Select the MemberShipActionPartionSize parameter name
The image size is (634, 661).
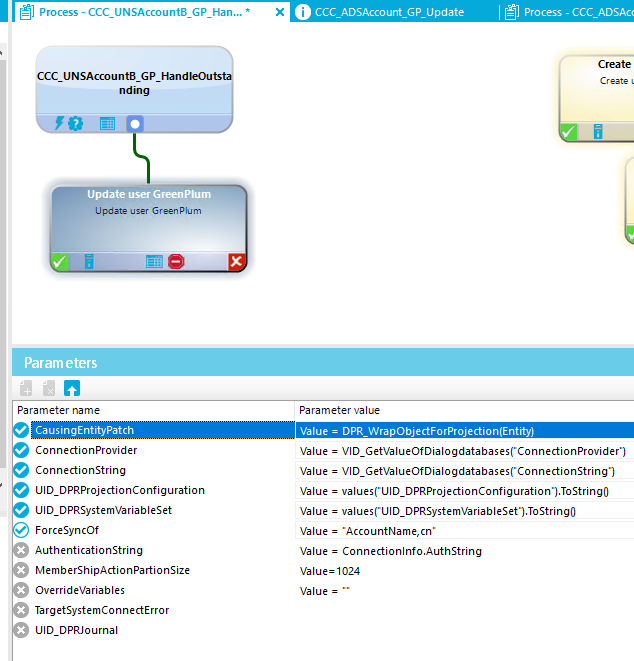tap(112, 570)
